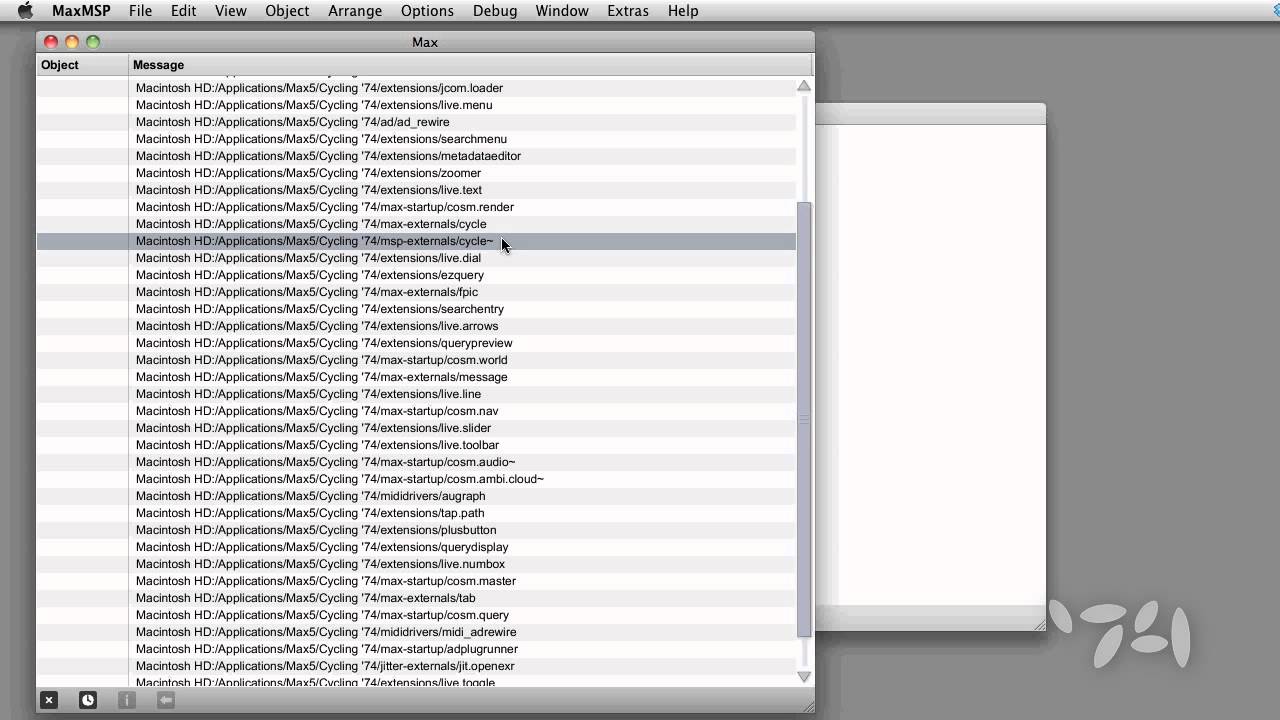This screenshot has height=720, width=1280.
Task: Open the Debug menu
Action: [x=495, y=11]
